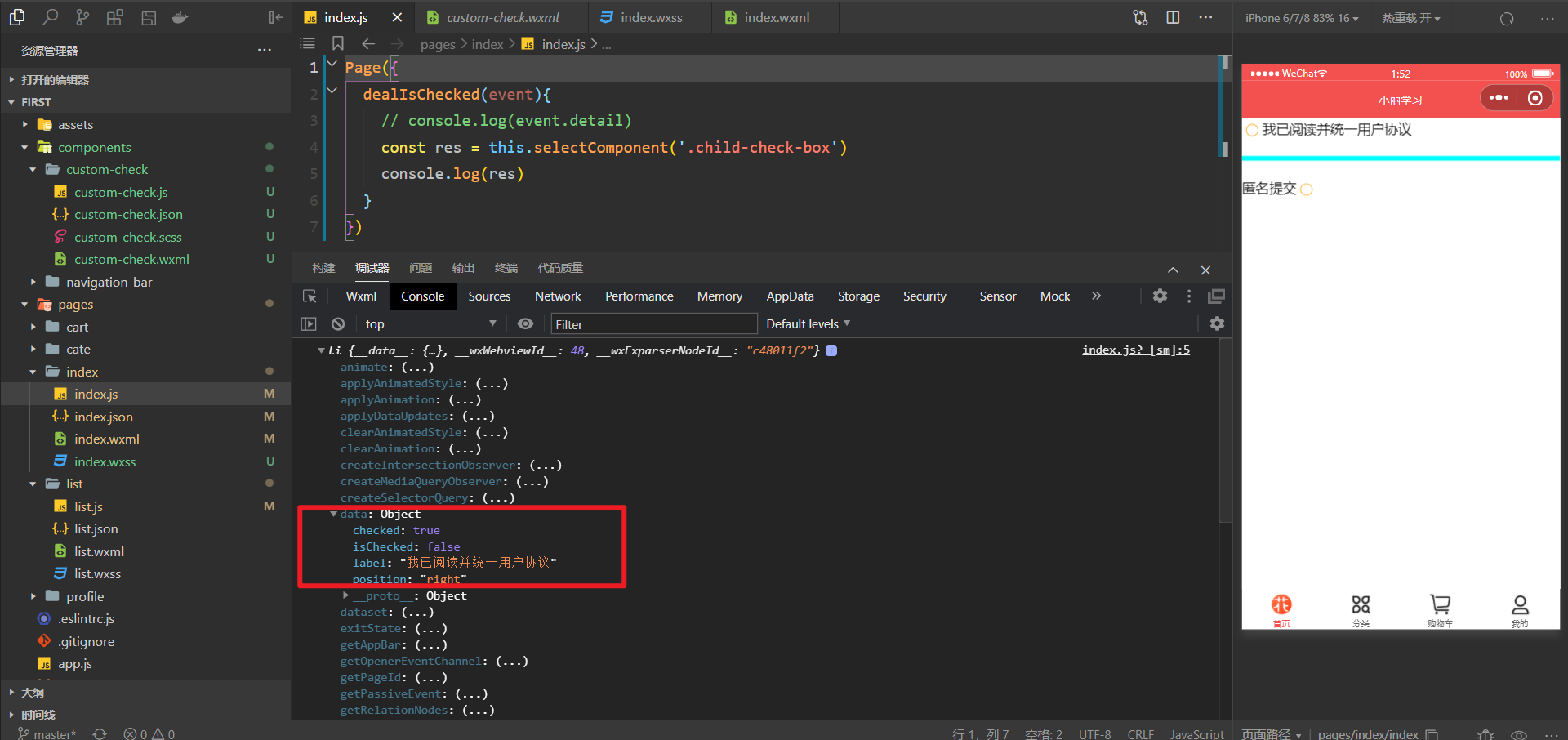The height and width of the screenshot is (740, 1568).
Task: Click the bookmark icon in breadcrumb bar
Action: coord(337,43)
